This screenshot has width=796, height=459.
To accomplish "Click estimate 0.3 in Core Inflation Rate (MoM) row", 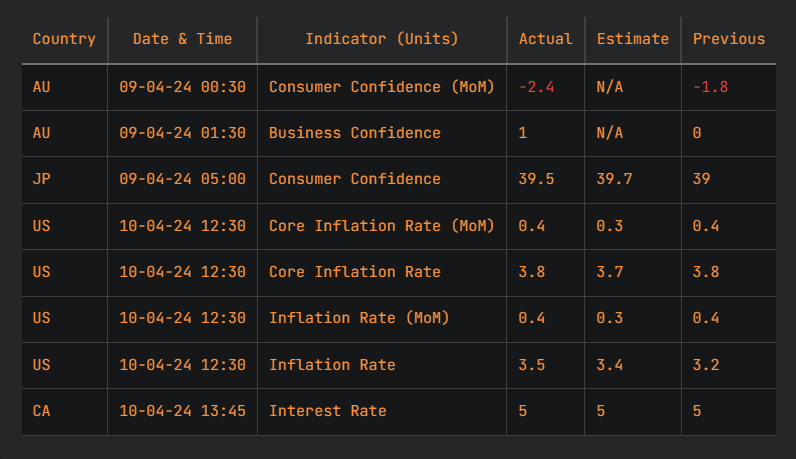I will coord(610,226).
